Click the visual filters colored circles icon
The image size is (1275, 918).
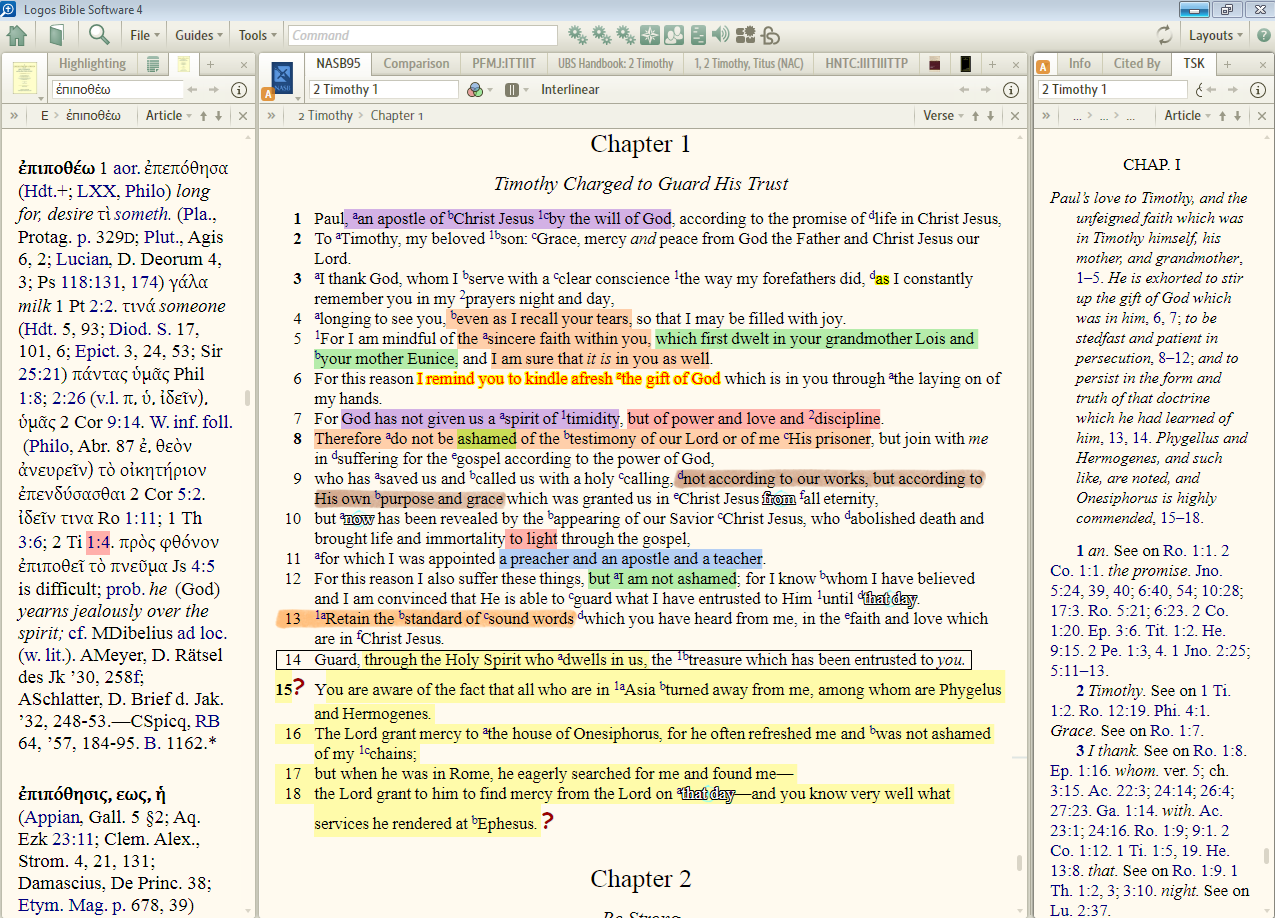coord(476,89)
